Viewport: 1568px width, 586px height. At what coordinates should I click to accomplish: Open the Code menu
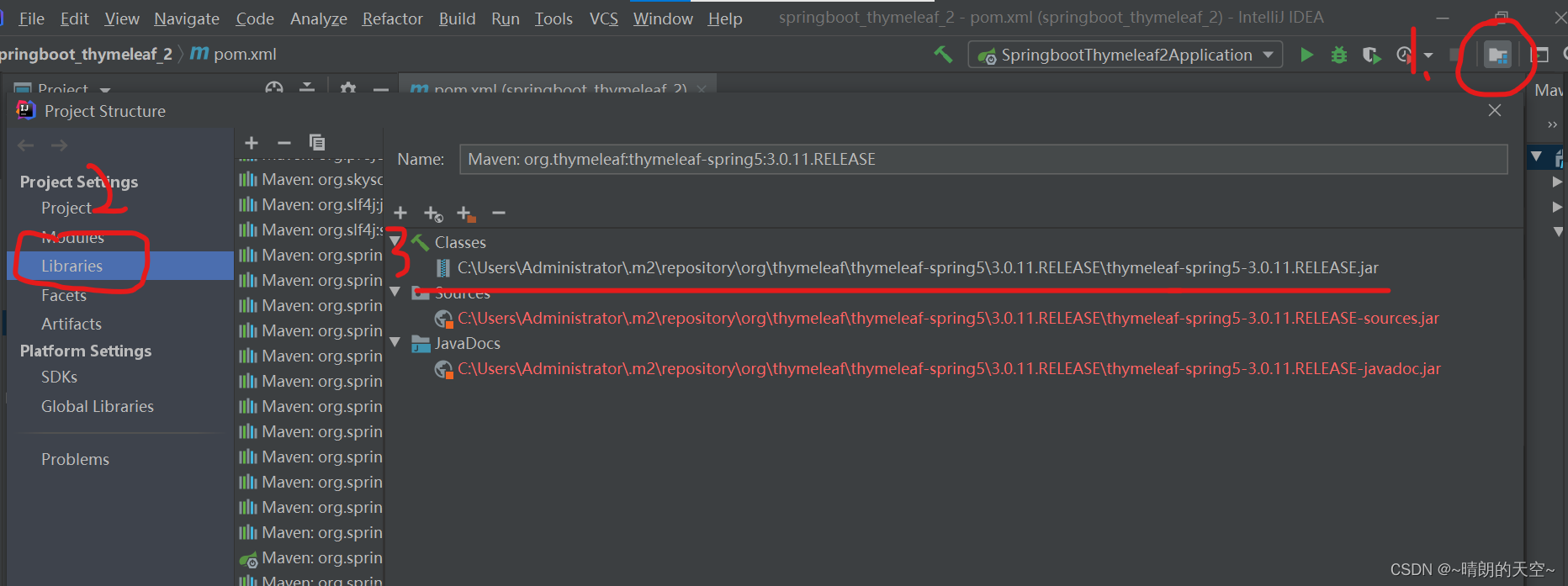coord(255,18)
